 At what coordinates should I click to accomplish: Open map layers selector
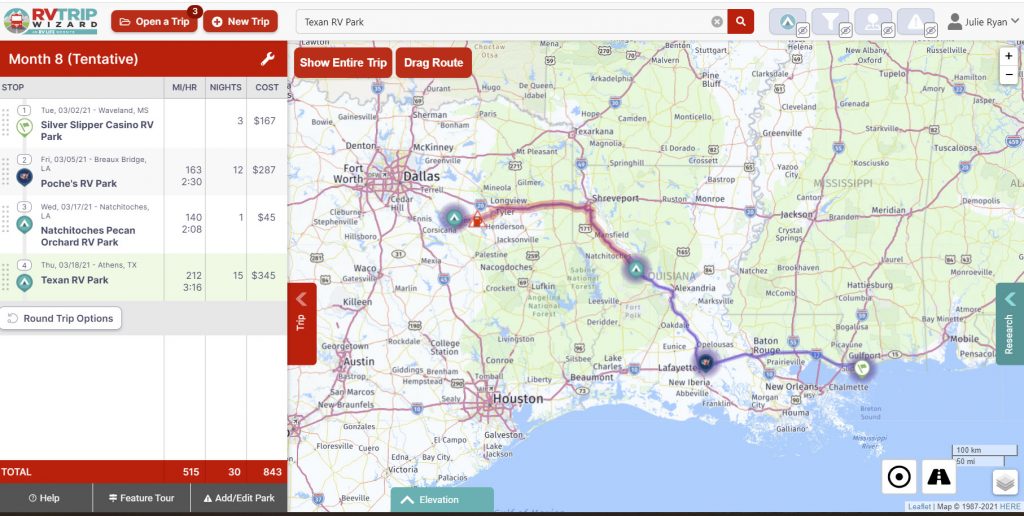(1005, 482)
